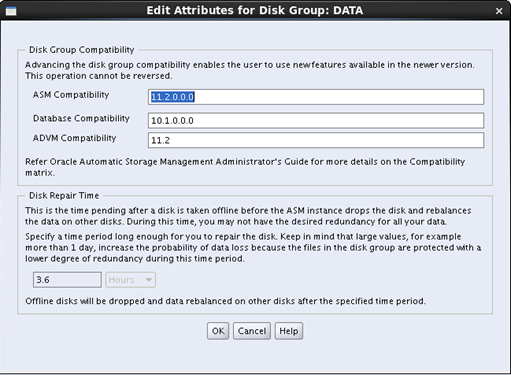Click the 'This operation cannot be reversed' text
Image resolution: width=511 pixels, height=375 pixels.
click(x=99, y=76)
